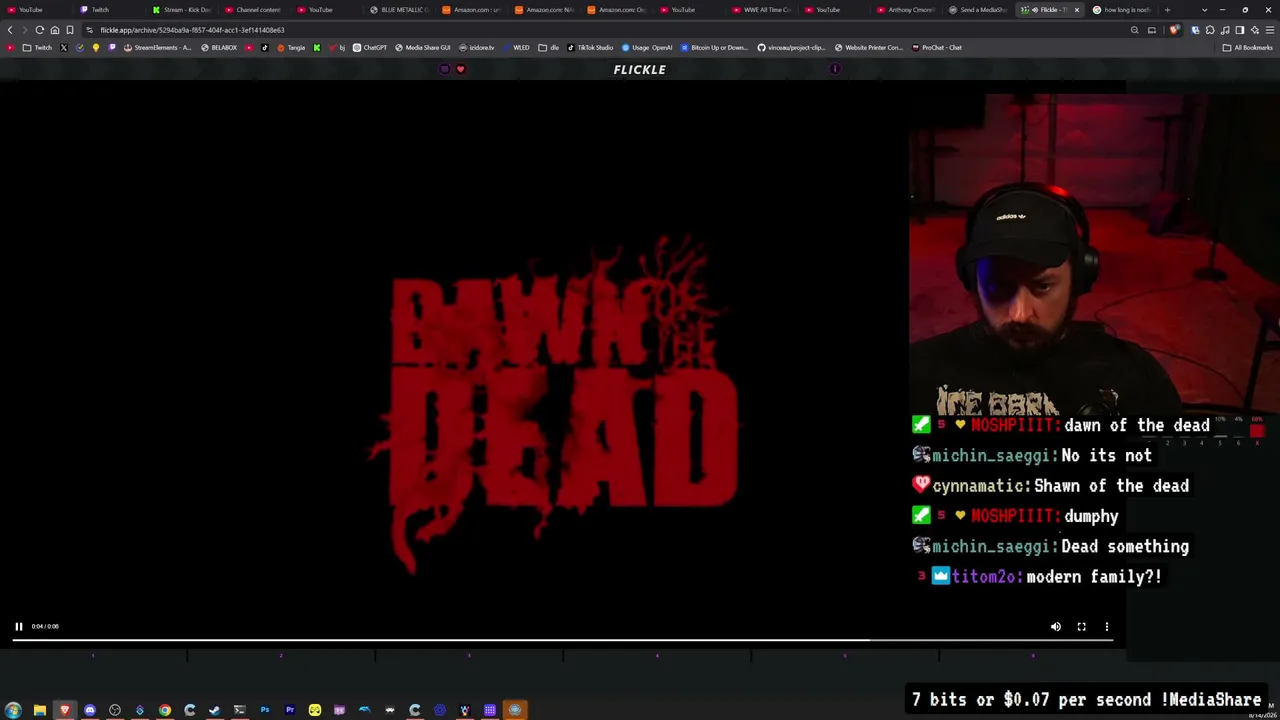The width and height of the screenshot is (1280, 720).
Task: Launch Premiere Pro from the taskbar
Action: [290, 710]
